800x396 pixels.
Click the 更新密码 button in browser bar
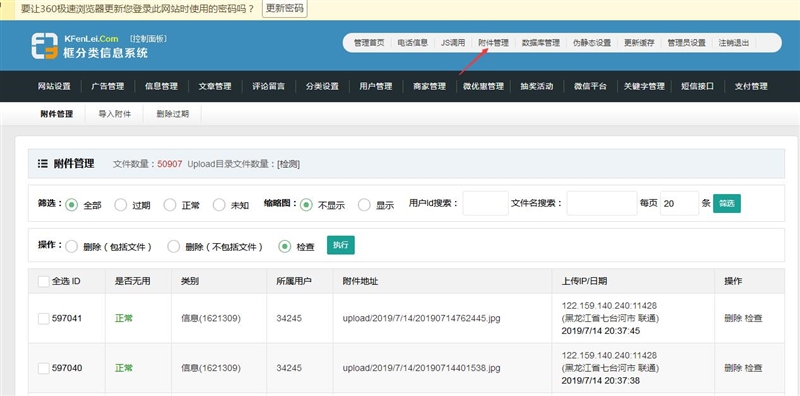[x=285, y=9]
